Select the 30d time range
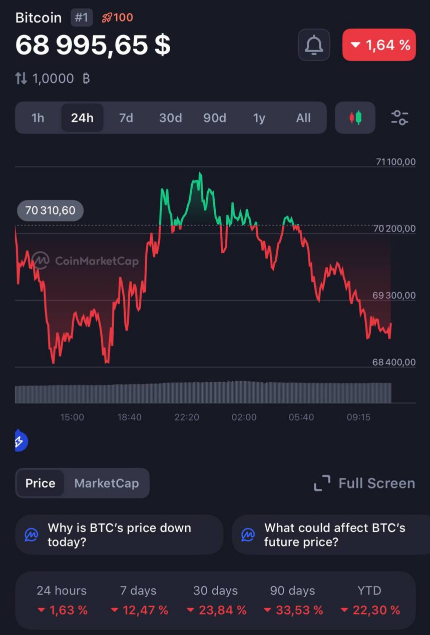Image resolution: width=430 pixels, height=635 pixels. 170,118
